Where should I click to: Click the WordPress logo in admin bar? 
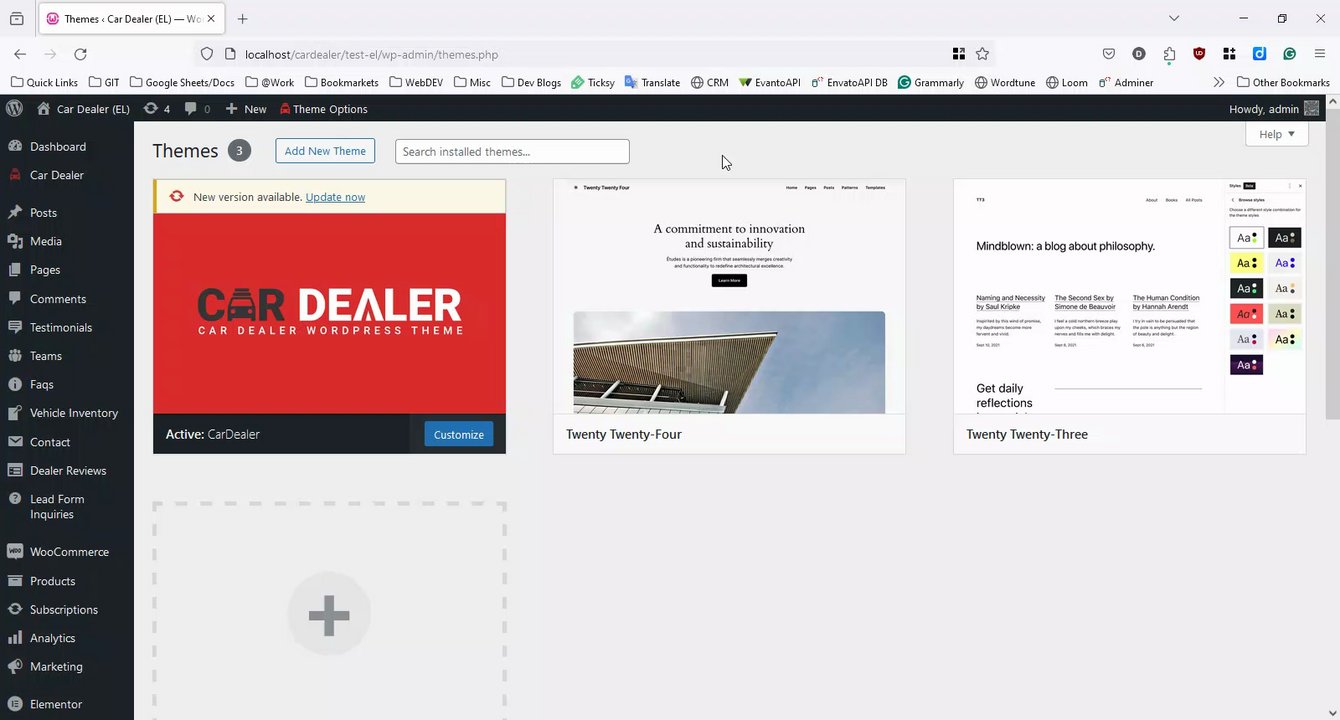point(14,108)
